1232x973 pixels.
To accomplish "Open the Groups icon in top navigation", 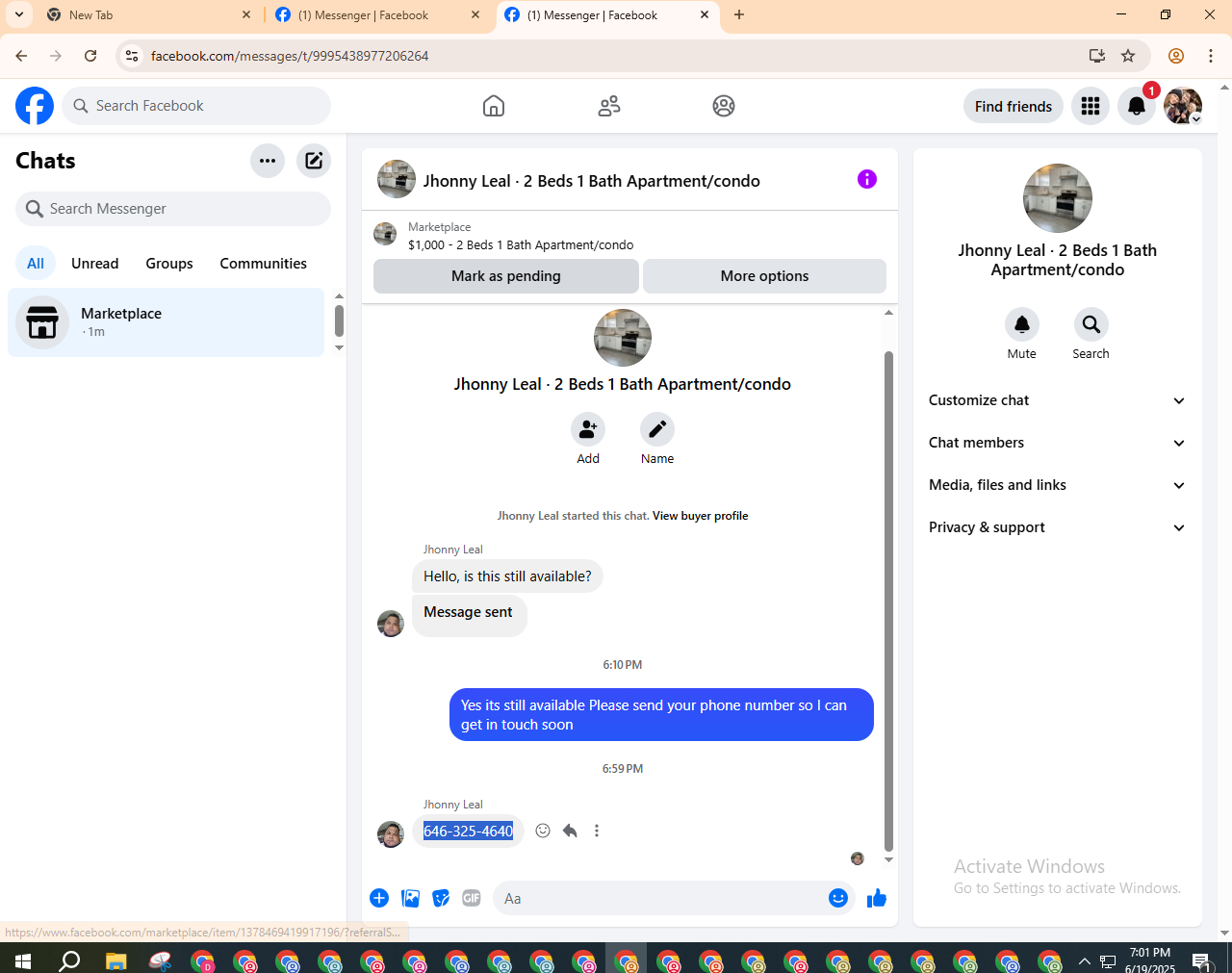I will (724, 106).
